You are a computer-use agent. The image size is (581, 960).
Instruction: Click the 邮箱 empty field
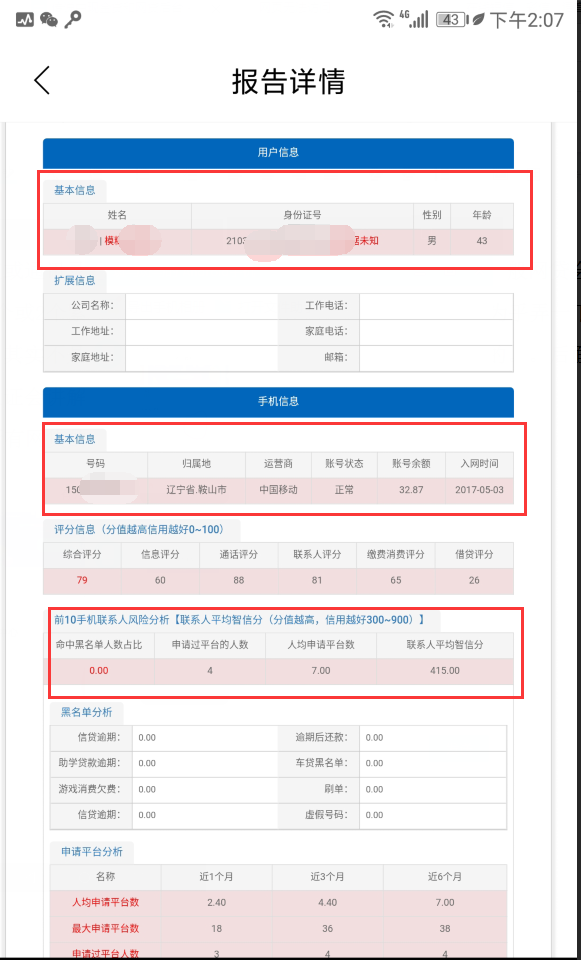point(436,358)
